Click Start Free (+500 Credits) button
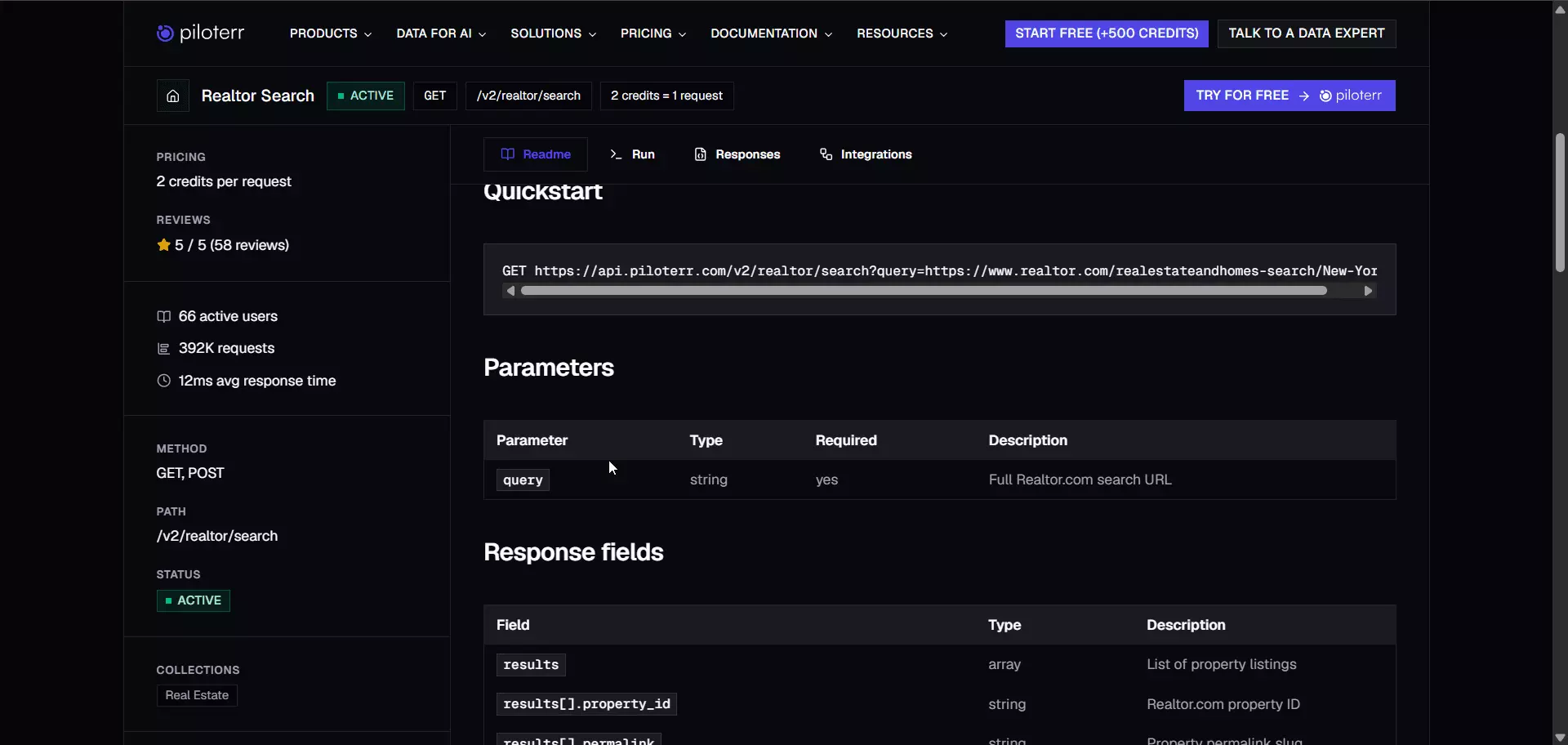The height and width of the screenshot is (745, 1568). pos(1107,33)
